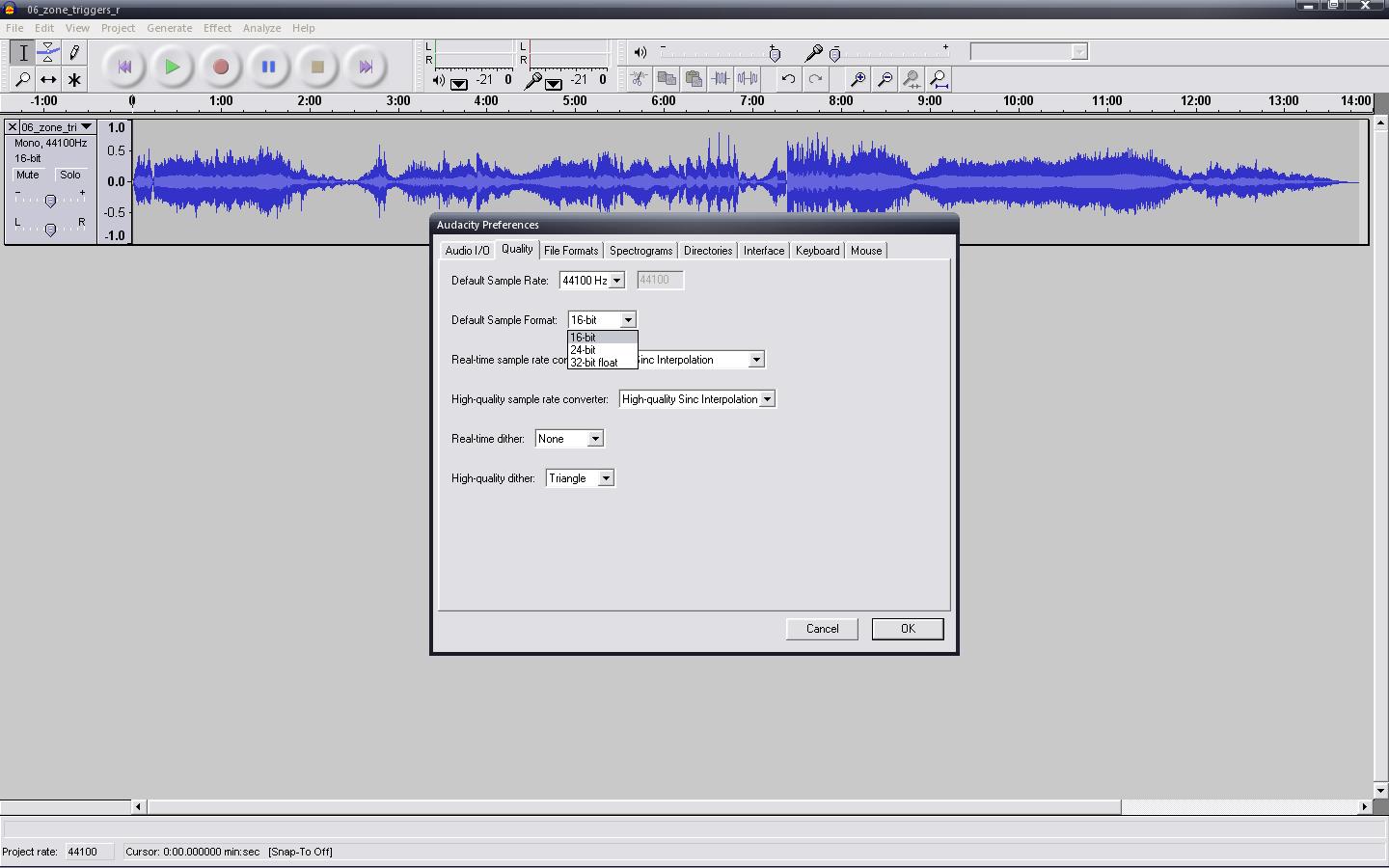Click the custom sample rate 44100 field
The image size is (1389, 868).
click(x=661, y=281)
